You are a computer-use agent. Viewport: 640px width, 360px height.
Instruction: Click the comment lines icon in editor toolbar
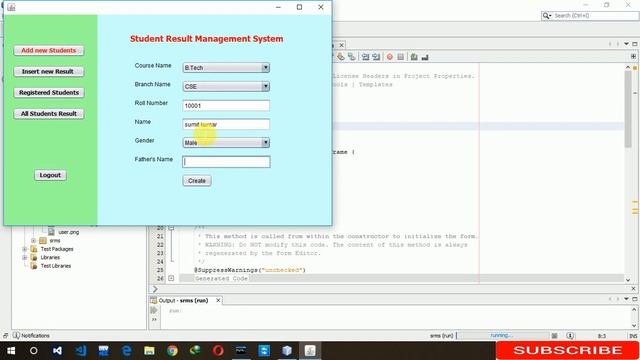click(414, 57)
